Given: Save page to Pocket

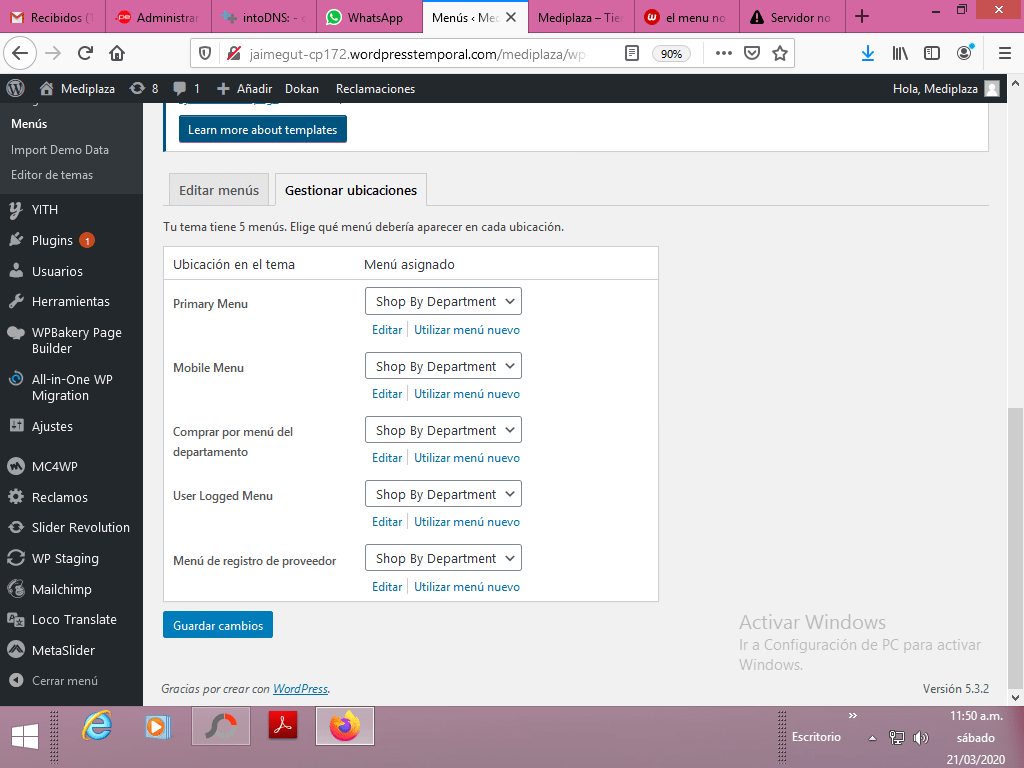Looking at the screenshot, I should pos(752,54).
